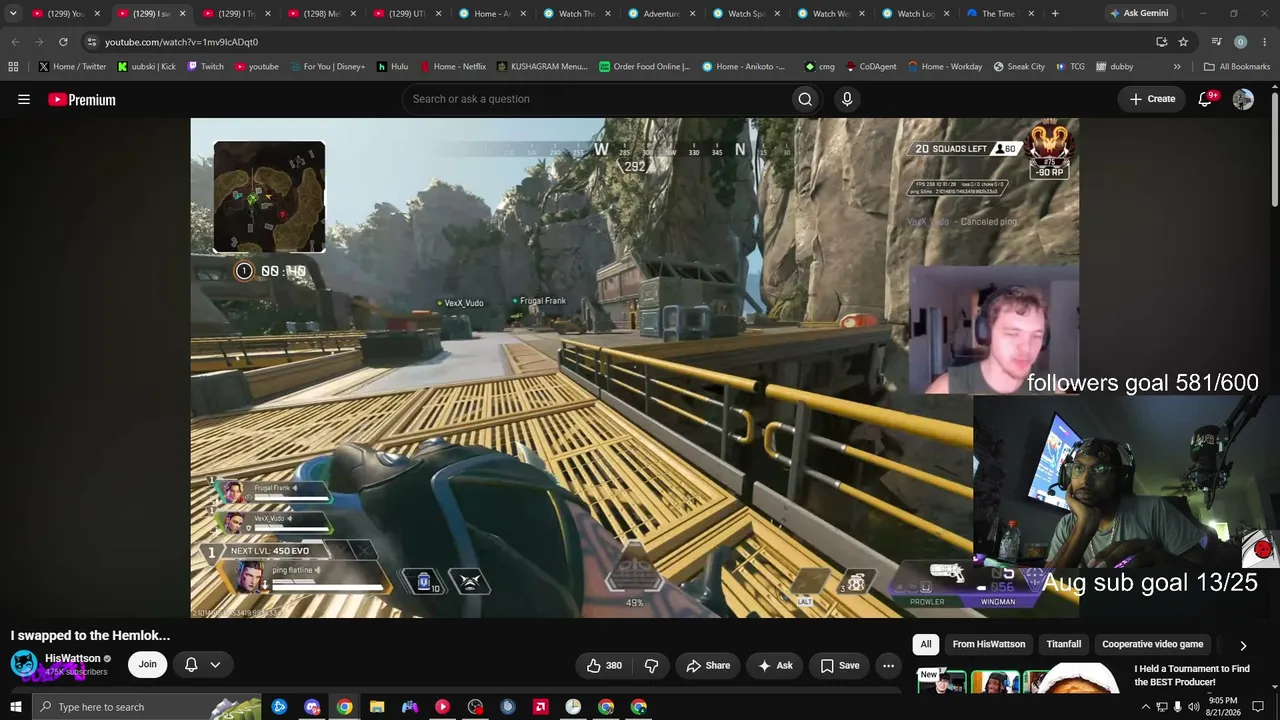The height and width of the screenshot is (720, 1280).
Task: Show more bookmarks with the overflow chevron
Action: click(x=1177, y=67)
